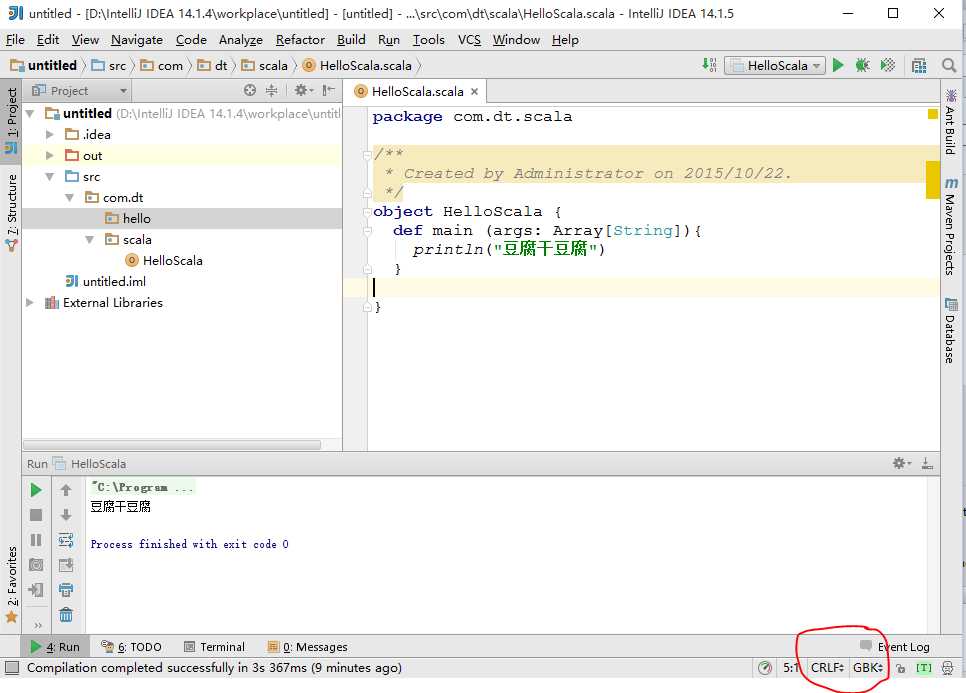Toggle tool window buttons in status bar corner
This screenshot has width=966, height=693.
tap(12, 668)
